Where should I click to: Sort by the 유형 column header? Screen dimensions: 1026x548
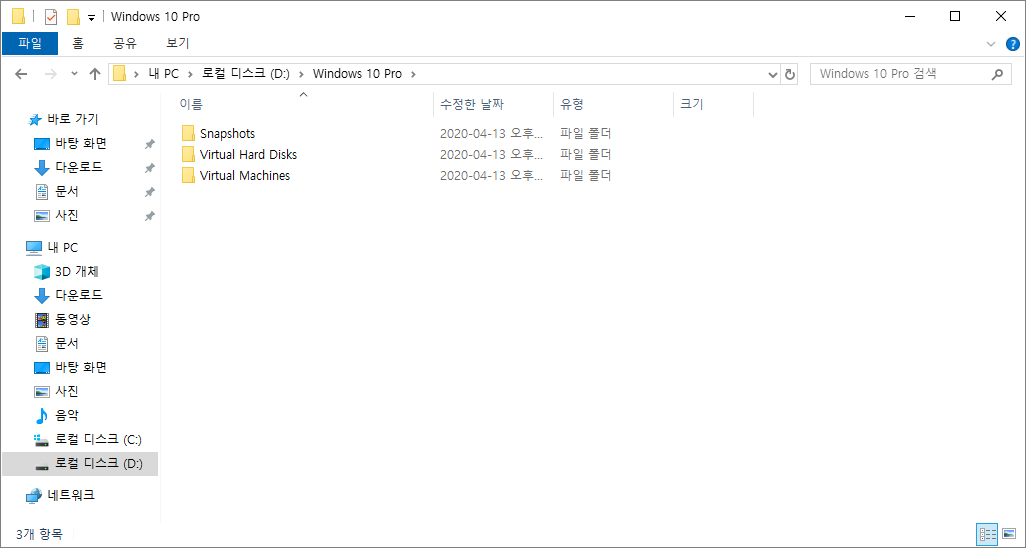[614, 104]
